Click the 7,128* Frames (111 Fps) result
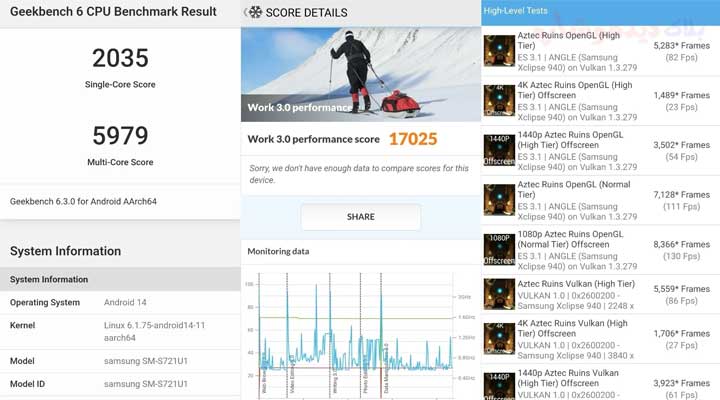Viewport: 720px width, 400px height. coord(681,201)
